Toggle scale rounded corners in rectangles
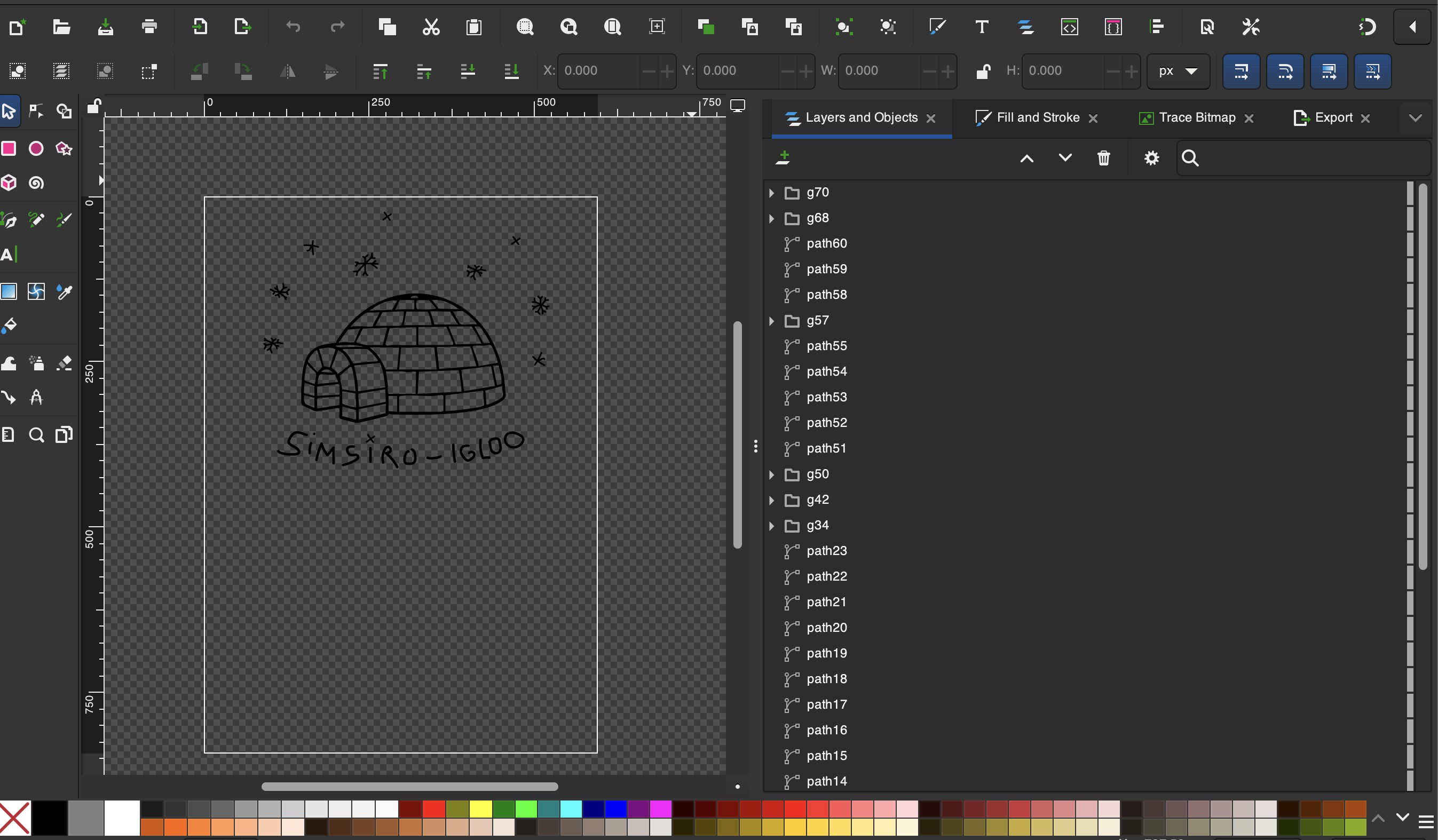The width and height of the screenshot is (1438, 840). 1285,72
